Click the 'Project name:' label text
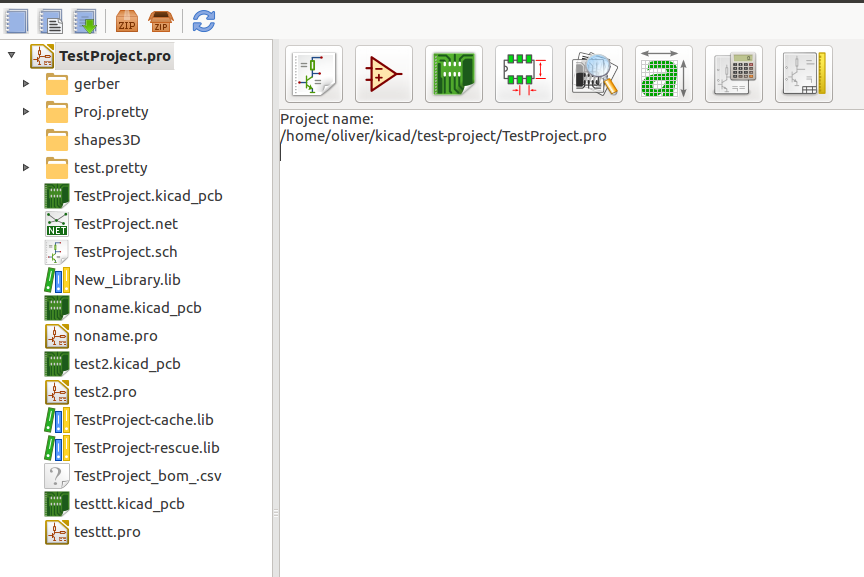Screen dimensions: 864x577 point(327,119)
